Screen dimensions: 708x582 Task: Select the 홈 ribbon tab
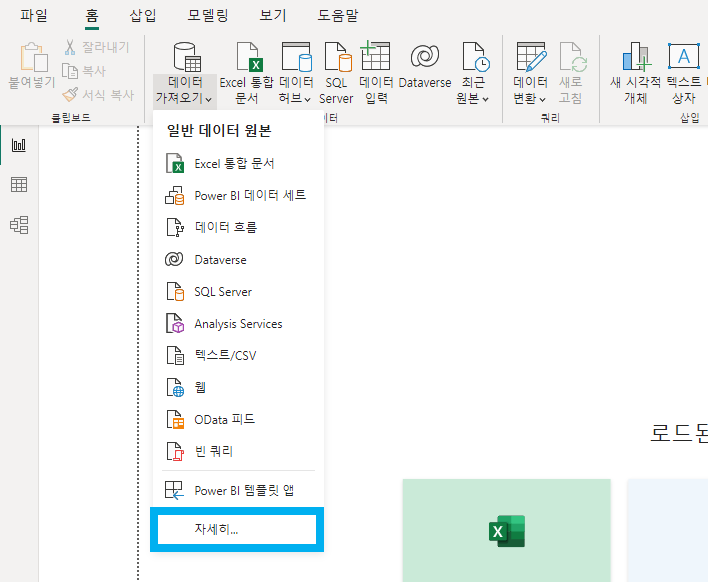pyautogui.click(x=92, y=16)
